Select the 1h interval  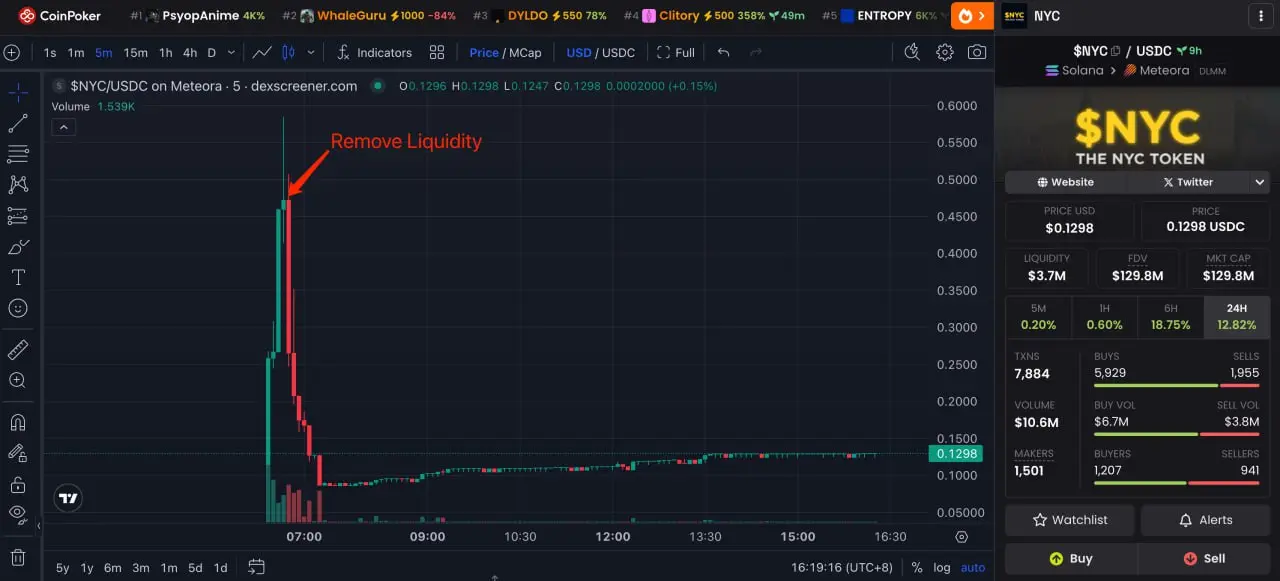point(166,52)
